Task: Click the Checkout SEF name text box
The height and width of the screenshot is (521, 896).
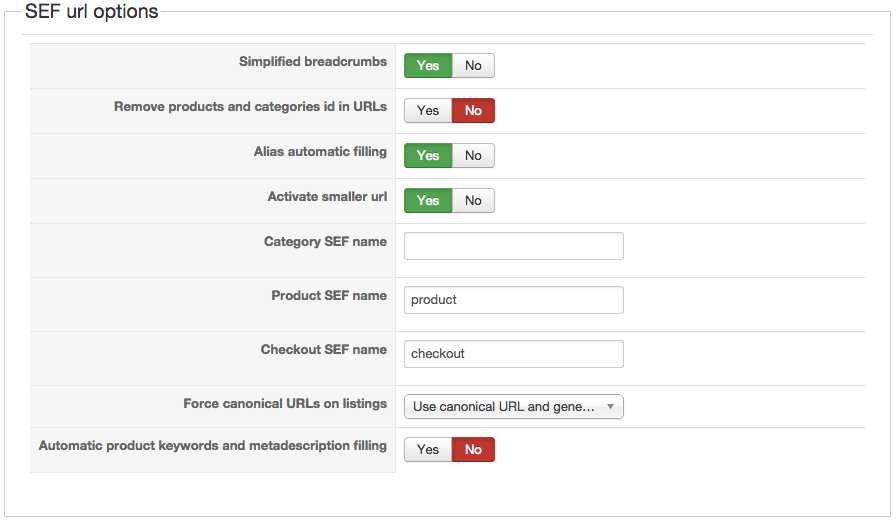Action: (x=513, y=354)
